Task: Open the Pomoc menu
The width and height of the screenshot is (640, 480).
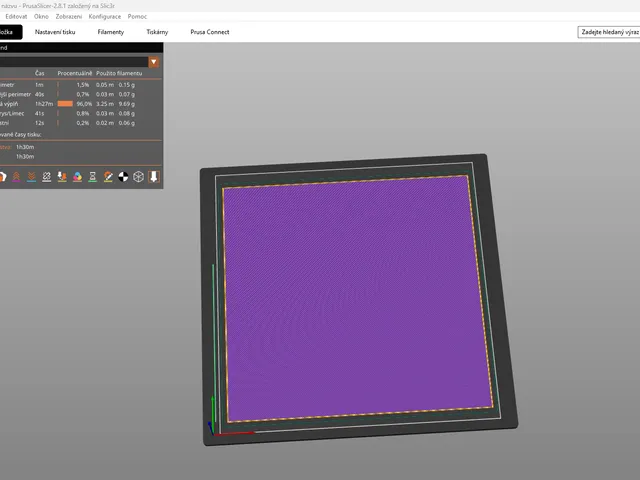Action: click(x=137, y=17)
